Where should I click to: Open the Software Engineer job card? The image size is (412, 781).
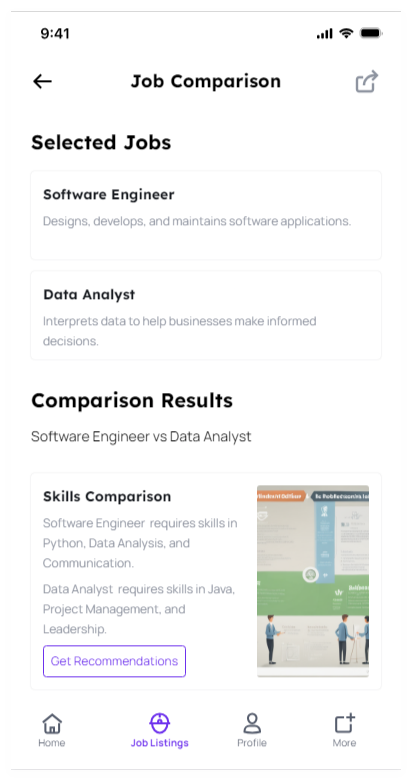[x=206, y=215]
